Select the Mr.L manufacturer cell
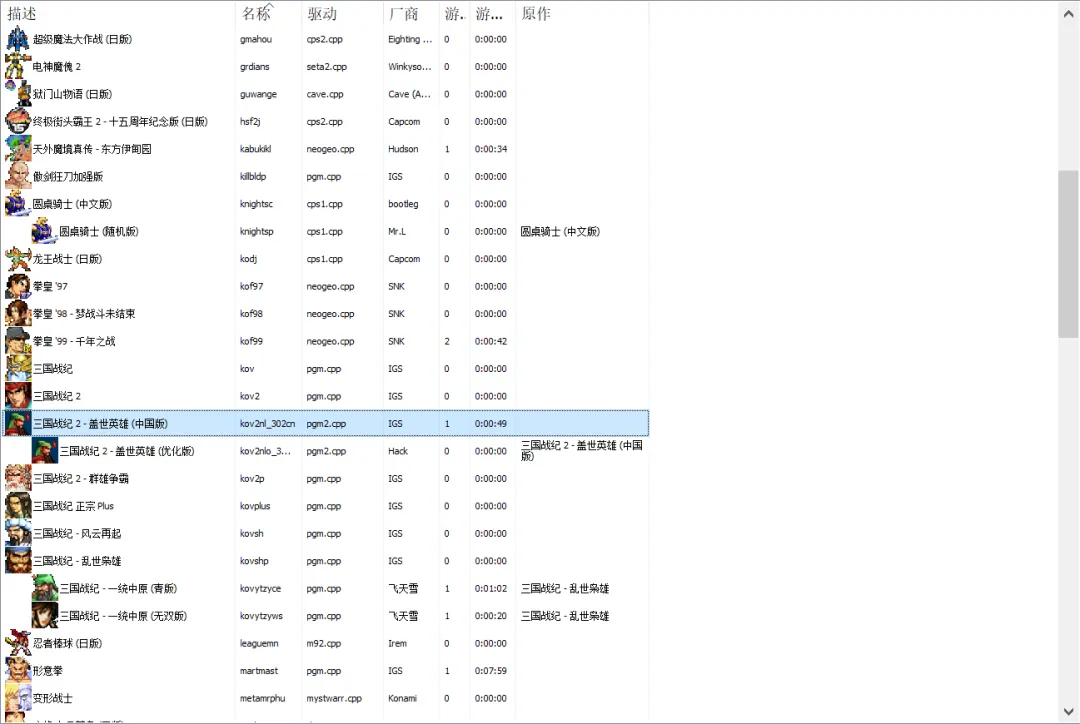Screen dimensions: 1080x724 click(397, 231)
